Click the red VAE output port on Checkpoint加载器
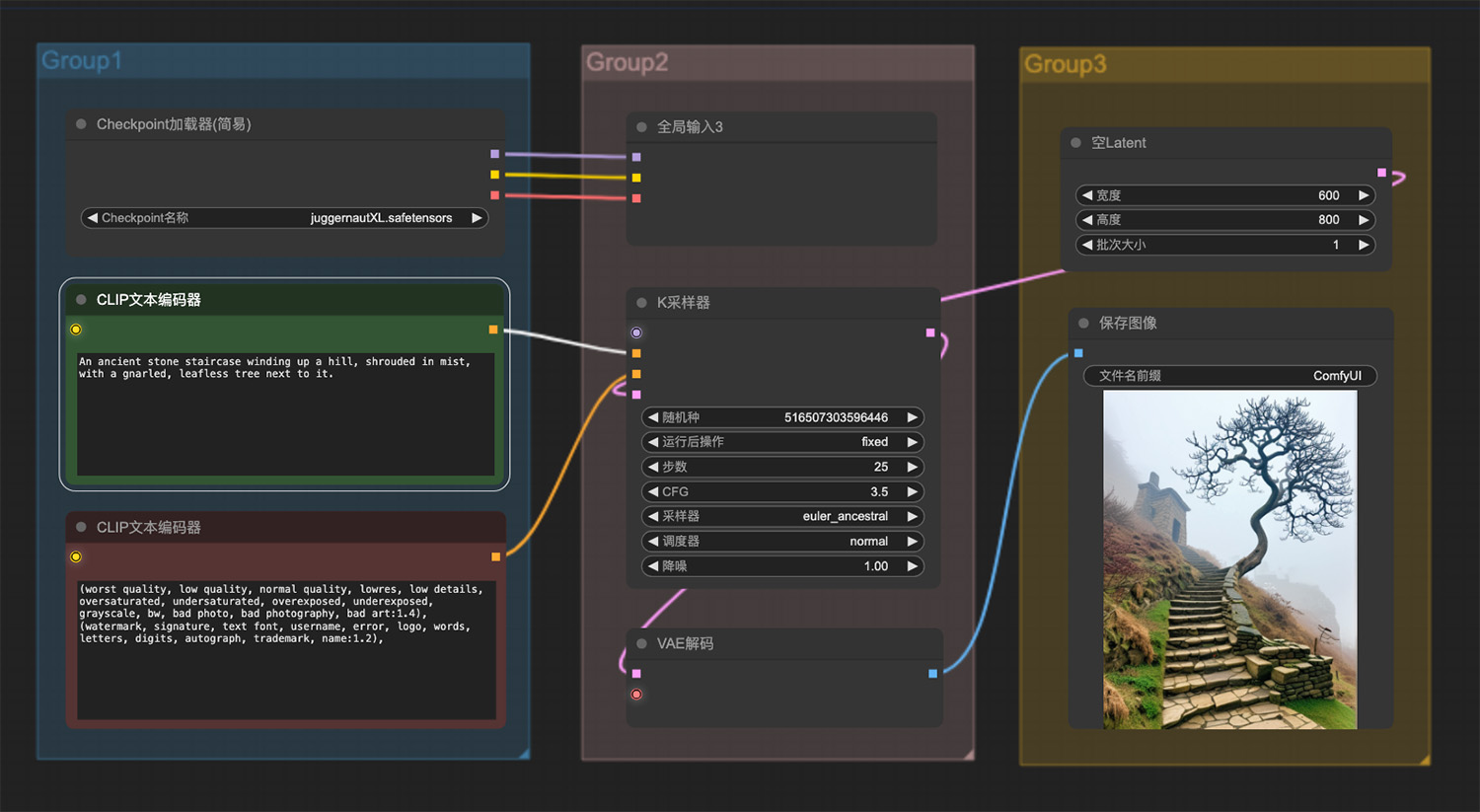1480x812 pixels. pos(494,195)
